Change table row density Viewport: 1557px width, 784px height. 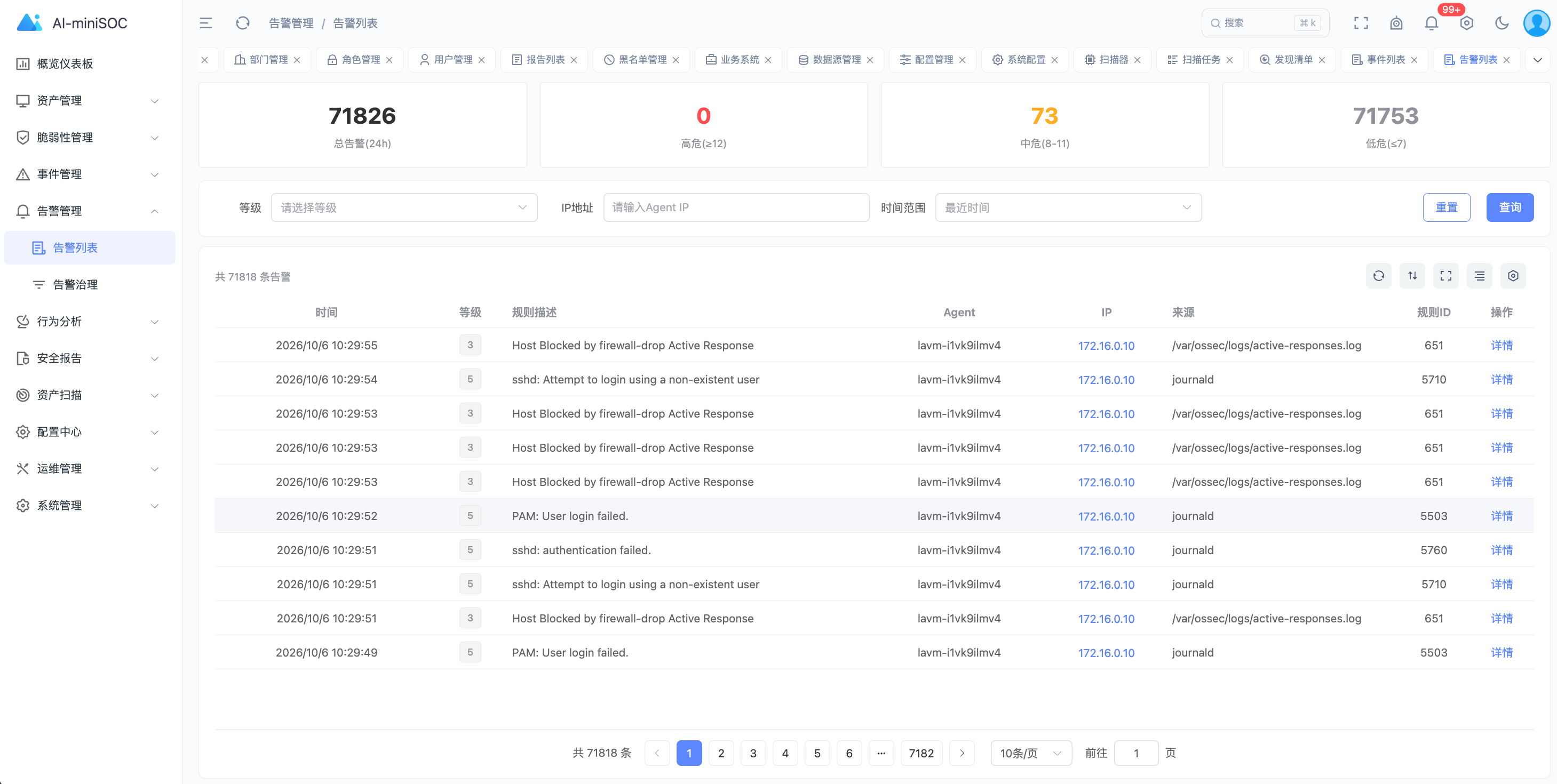[x=1480, y=276]
